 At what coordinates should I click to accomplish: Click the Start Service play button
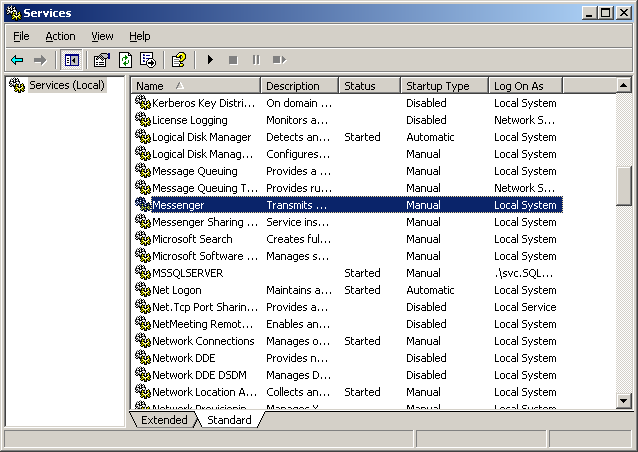pos(210,60)
